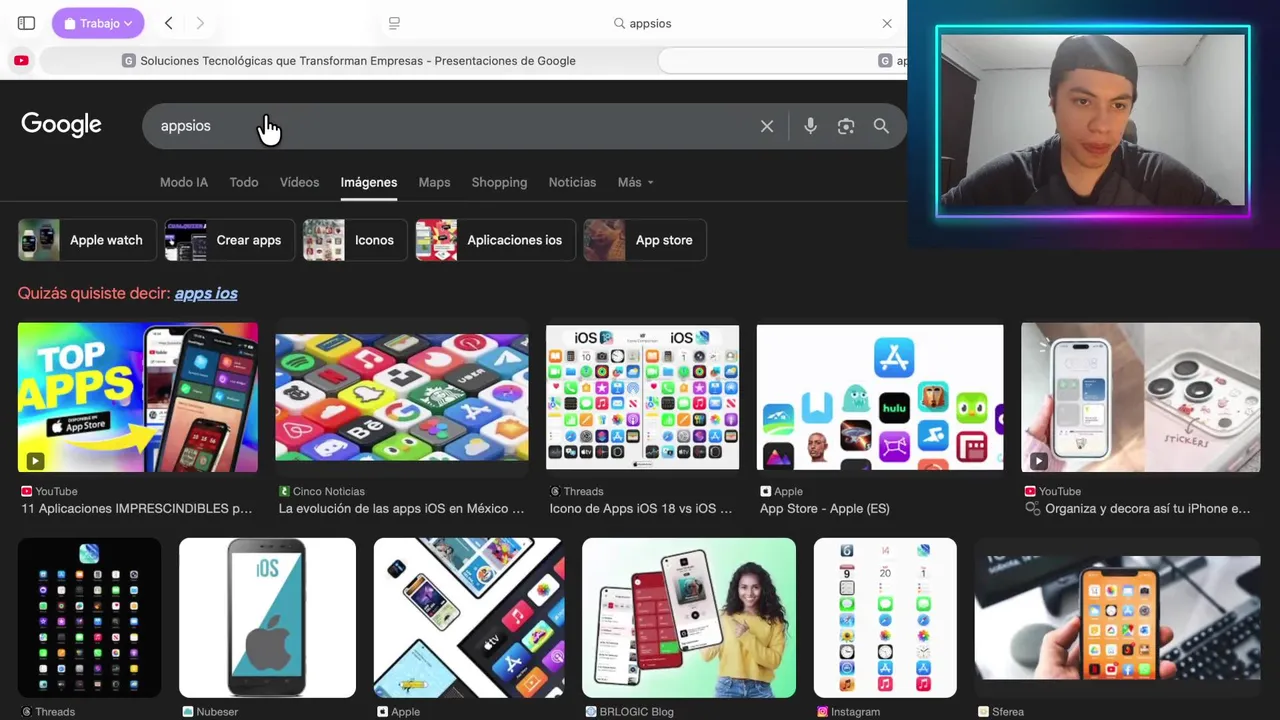Open the Nubeser iOS phone image
The height and width of the screenshot is (720, 1280).
[267, 618]
